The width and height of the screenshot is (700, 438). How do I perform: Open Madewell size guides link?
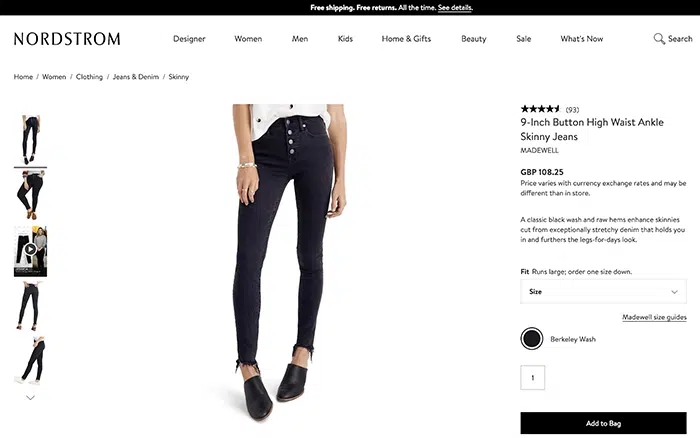pyautogui.click(x=654, y=317)
